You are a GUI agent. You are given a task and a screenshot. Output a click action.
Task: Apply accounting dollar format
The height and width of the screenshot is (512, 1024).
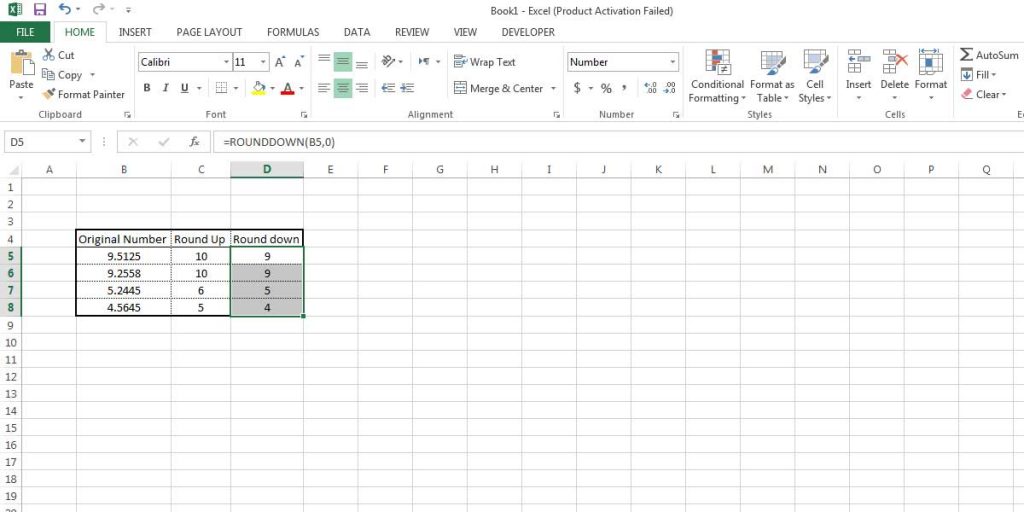pyautogui.click(x=577, y=88)
